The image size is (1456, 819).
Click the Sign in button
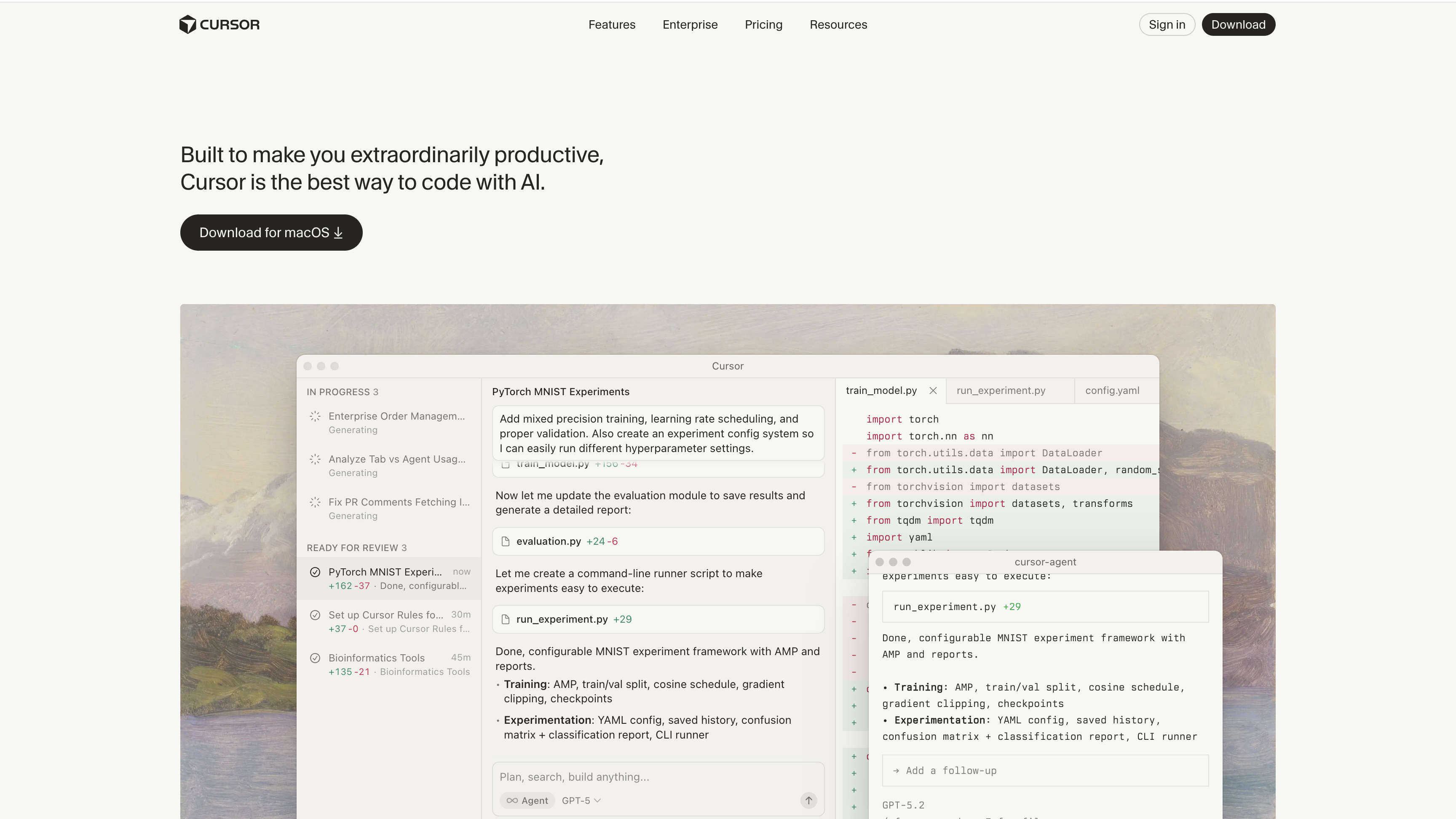[1167, 24]
